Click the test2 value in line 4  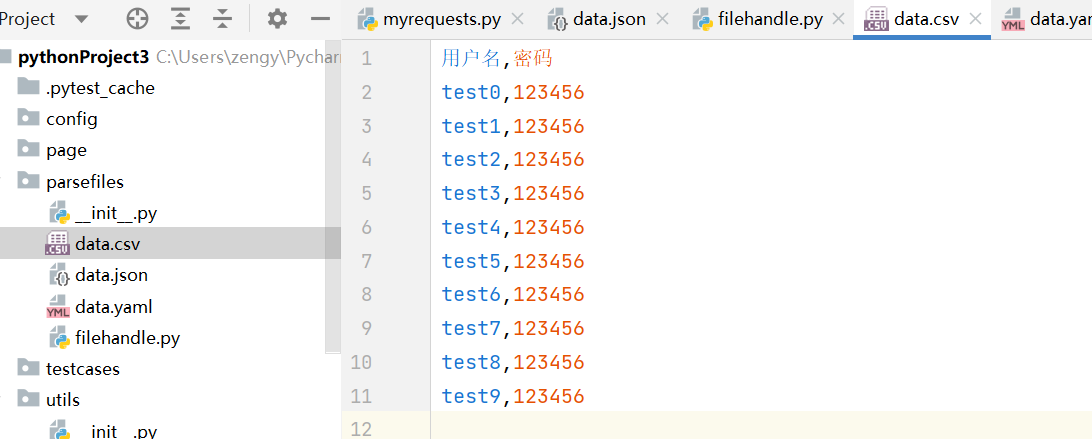471,160
